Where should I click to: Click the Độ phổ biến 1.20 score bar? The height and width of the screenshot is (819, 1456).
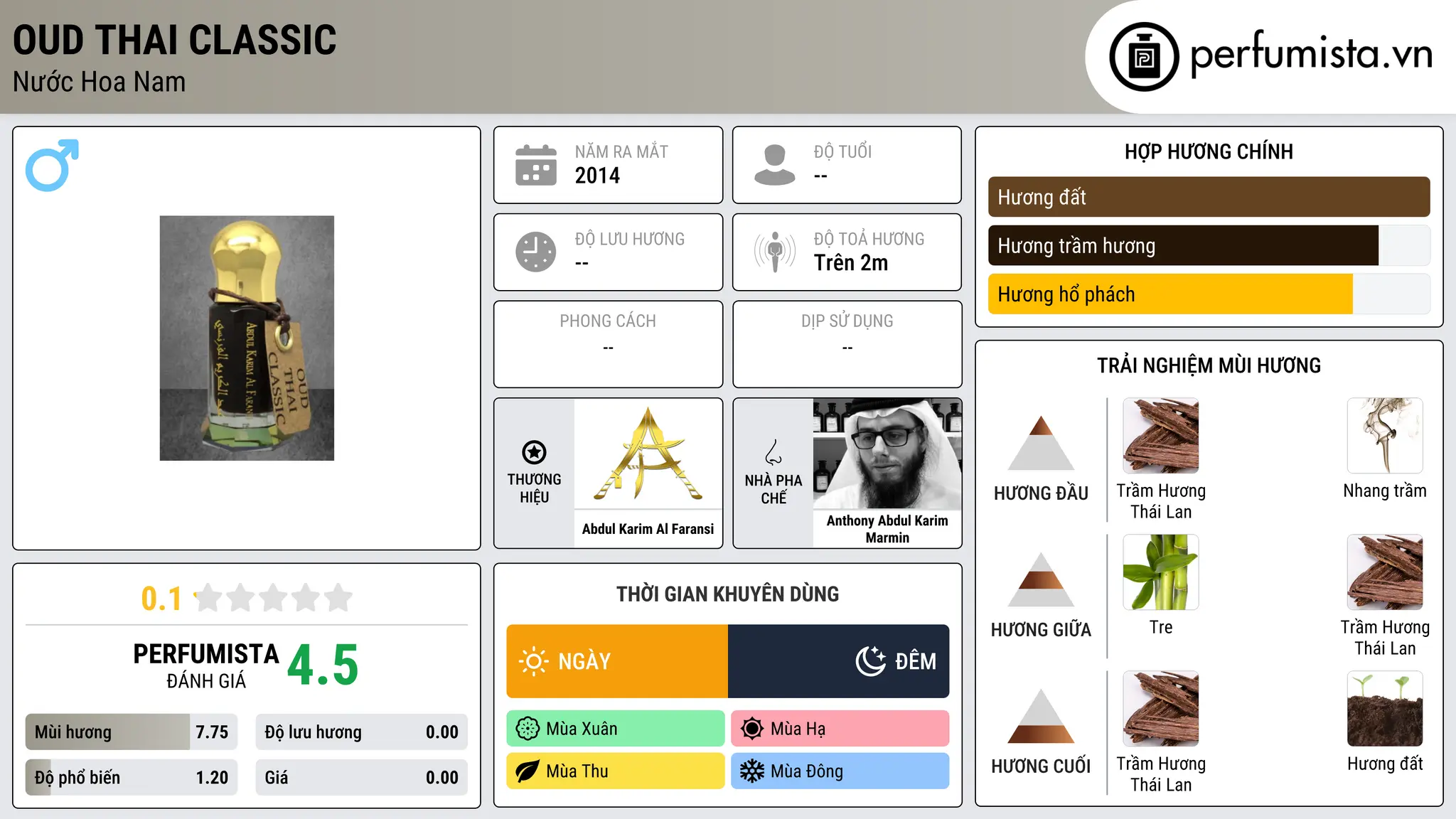(132, 777)
